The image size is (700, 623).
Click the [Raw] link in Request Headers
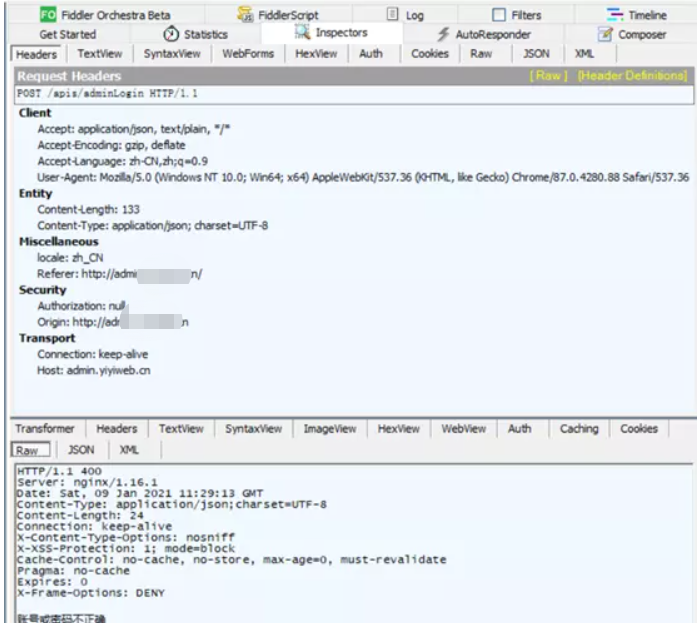click(548, 75)
